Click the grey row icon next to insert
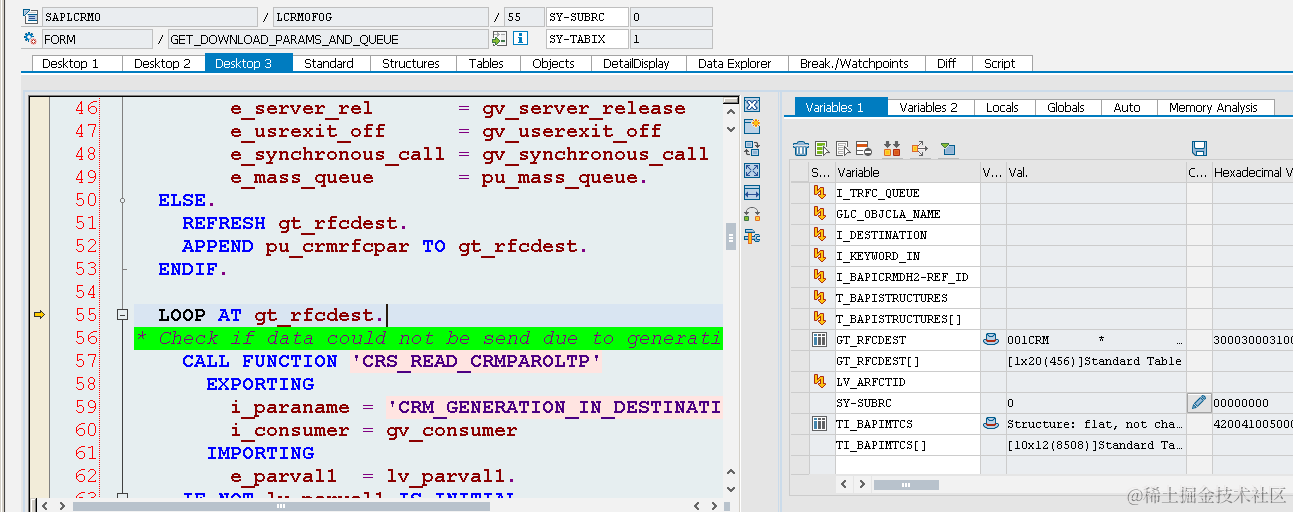The height and width of the screenshot is (512, 1293). pyautogui.click(x=843, y=149)
